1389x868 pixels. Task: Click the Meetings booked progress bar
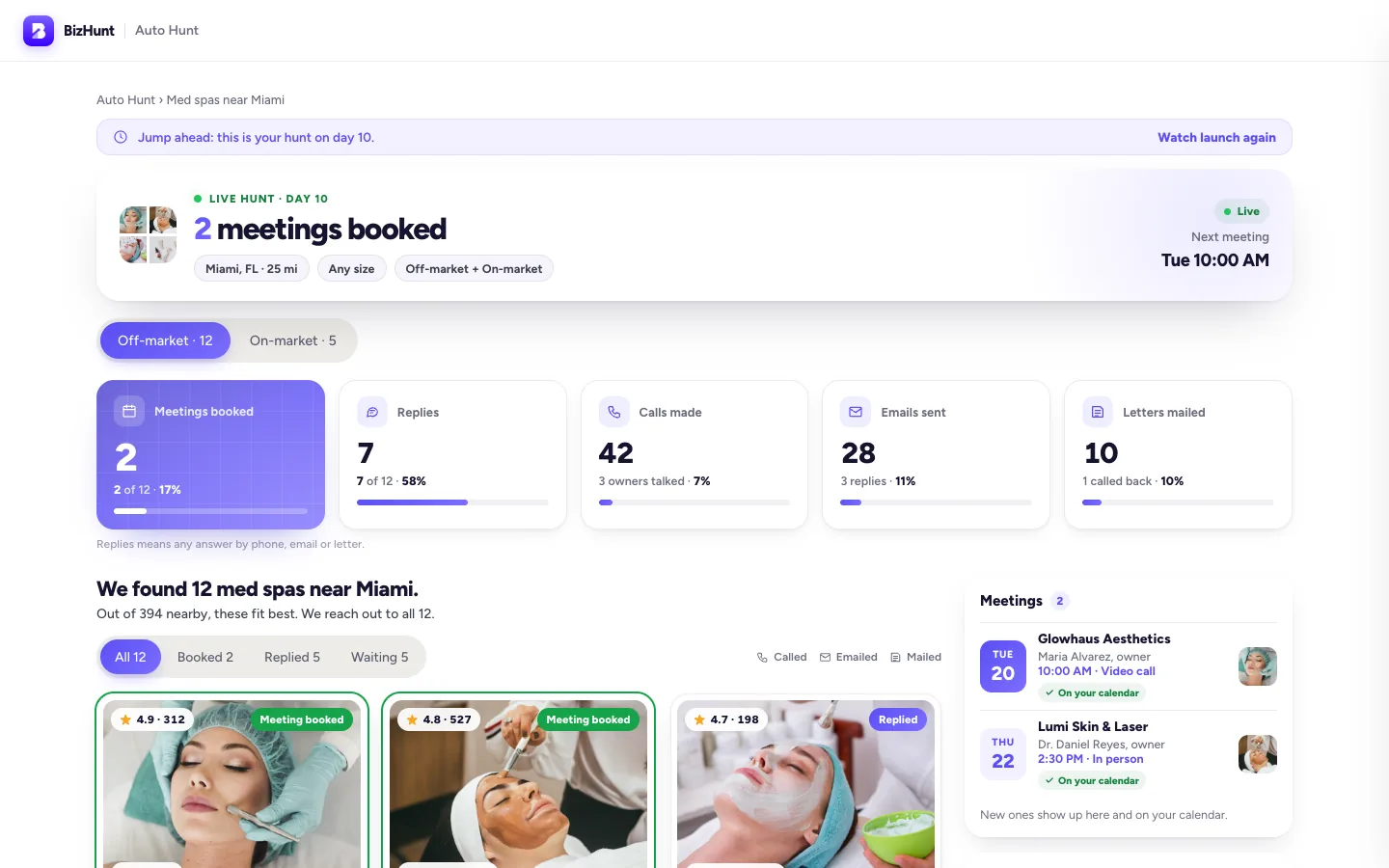211,511
